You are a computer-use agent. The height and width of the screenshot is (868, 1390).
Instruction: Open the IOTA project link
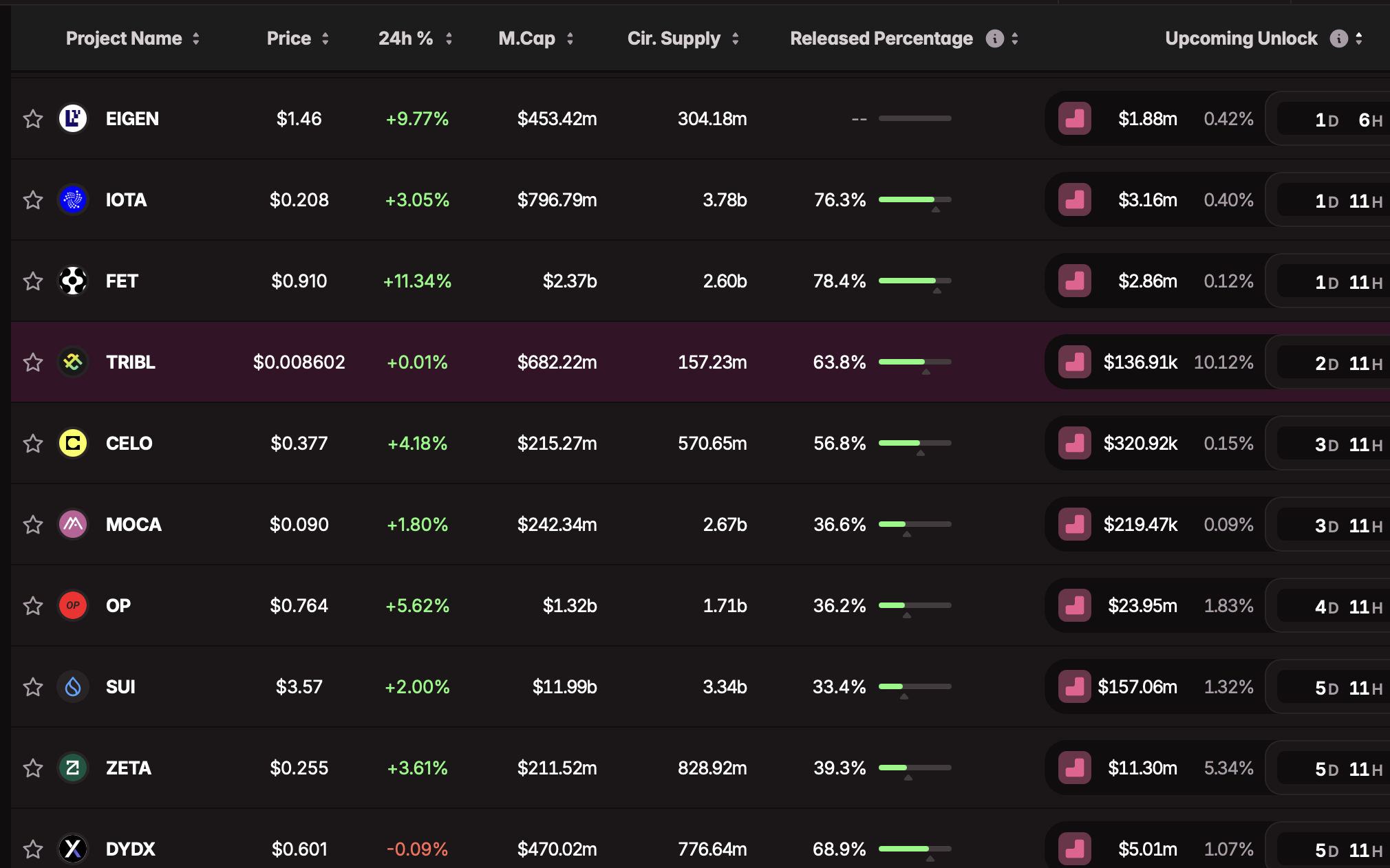(x=126, y=200)
